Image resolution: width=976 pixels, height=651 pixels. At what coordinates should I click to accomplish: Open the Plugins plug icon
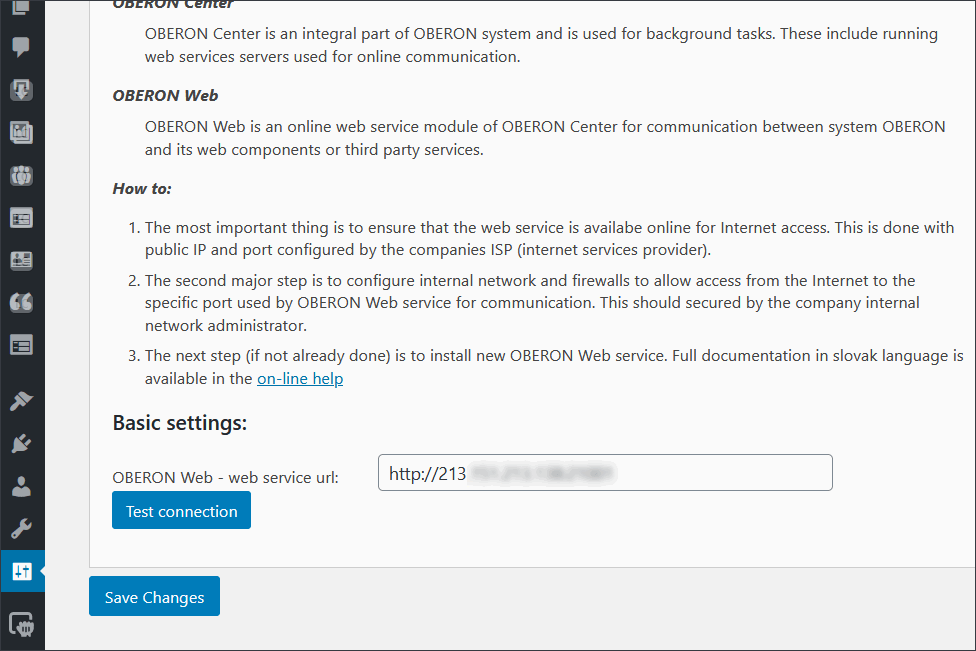click(21, 444)
